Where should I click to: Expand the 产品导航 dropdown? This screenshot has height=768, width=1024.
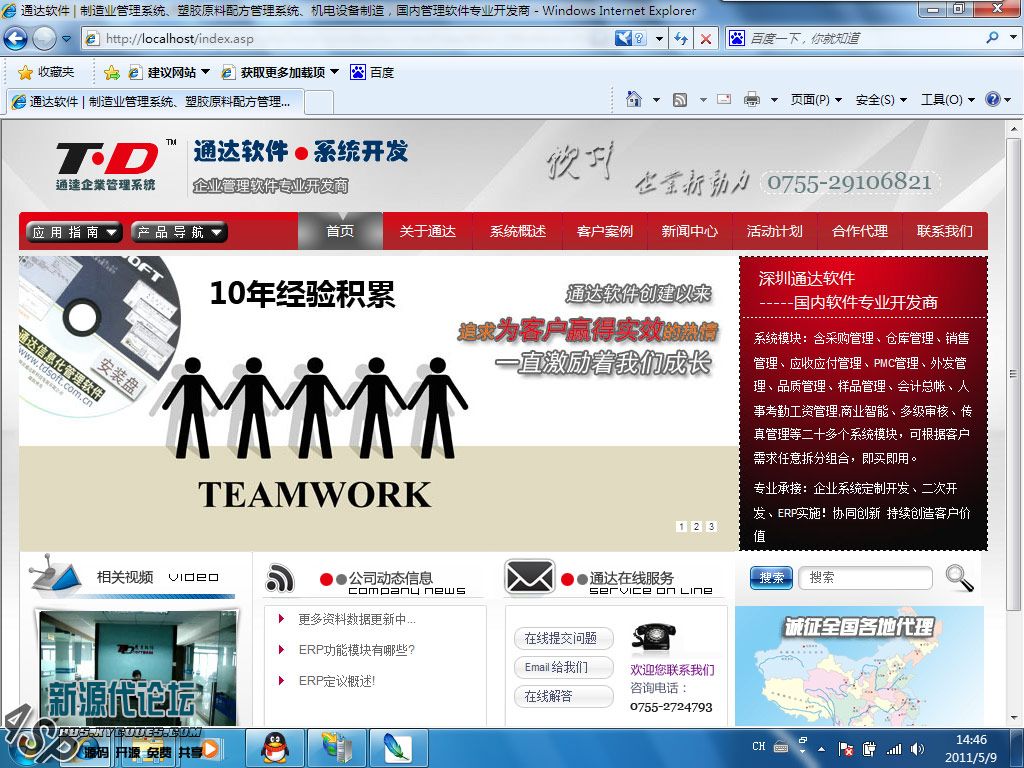coord(179,232)
